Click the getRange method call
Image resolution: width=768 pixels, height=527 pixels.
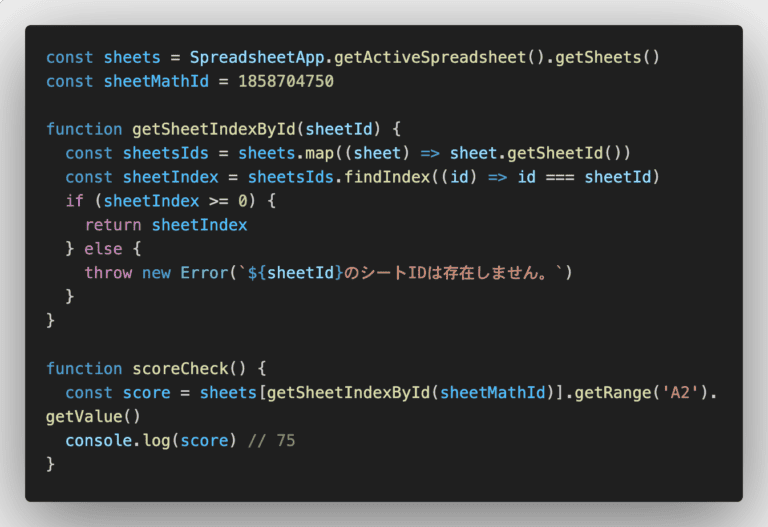point(612,393)
